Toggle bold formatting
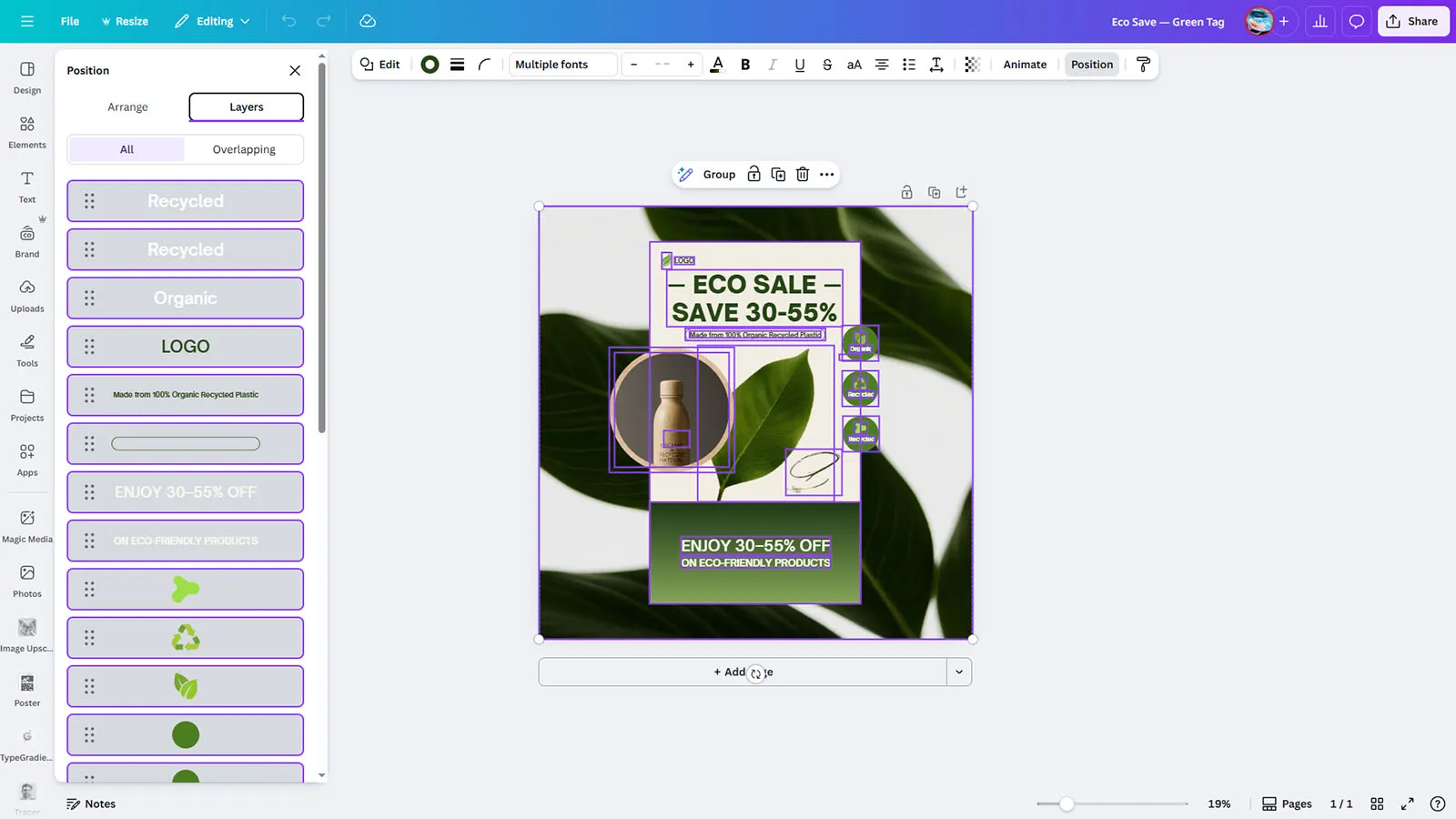Image resolution: width=1456 pixels, height=819 pixels. point(744,65)
